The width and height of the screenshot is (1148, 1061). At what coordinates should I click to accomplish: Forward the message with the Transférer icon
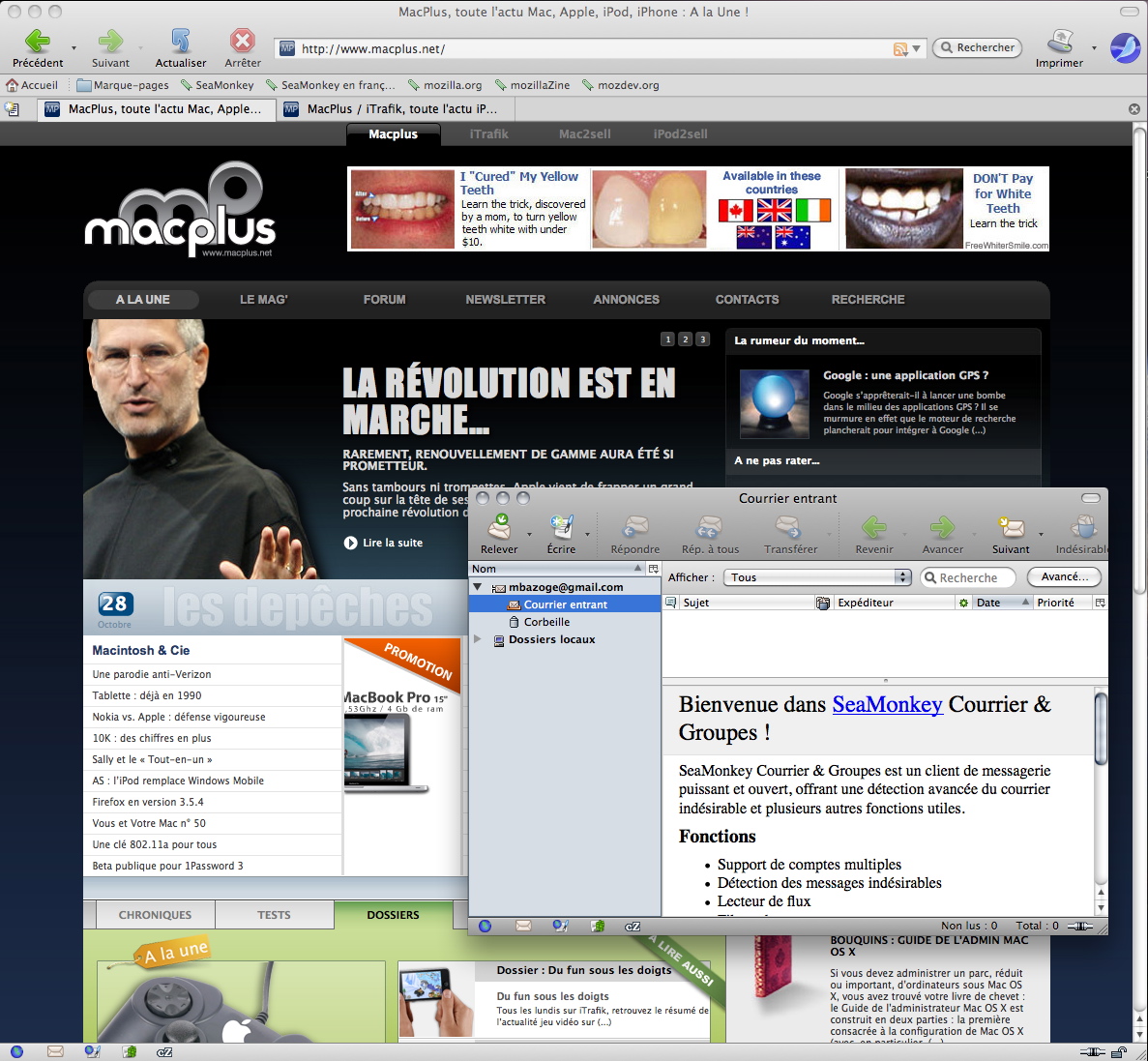(789, 526)
